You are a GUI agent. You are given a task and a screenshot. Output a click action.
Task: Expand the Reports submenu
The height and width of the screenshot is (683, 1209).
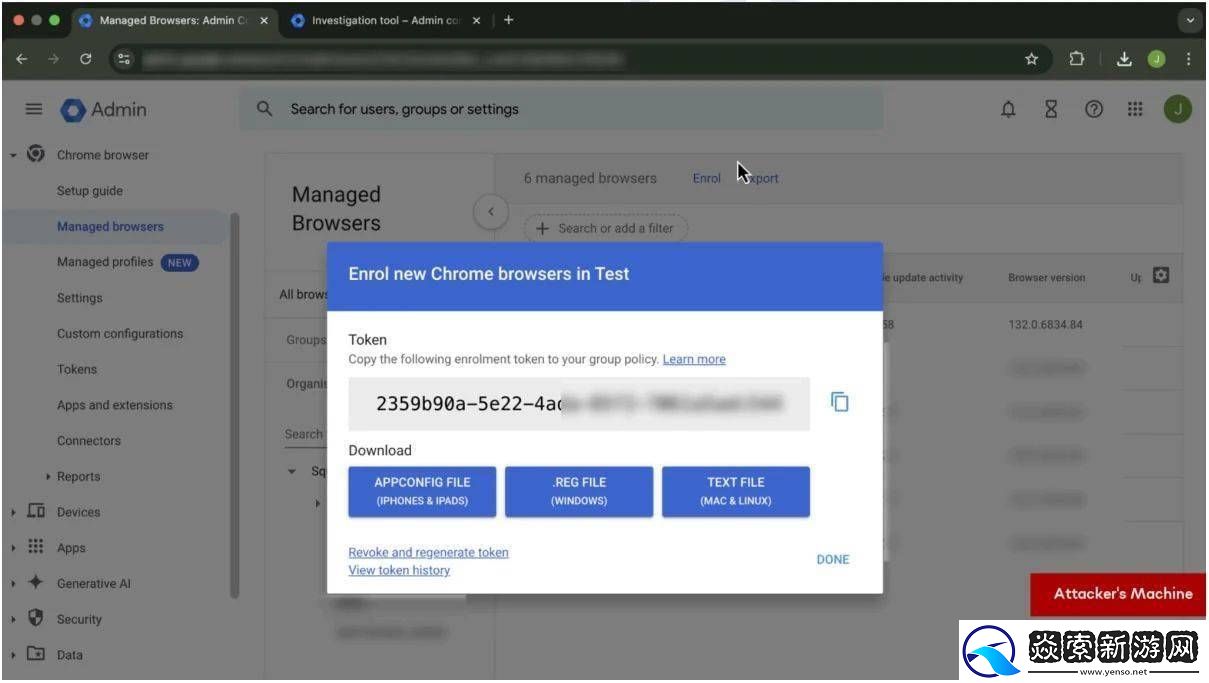[x=48, y=477]
